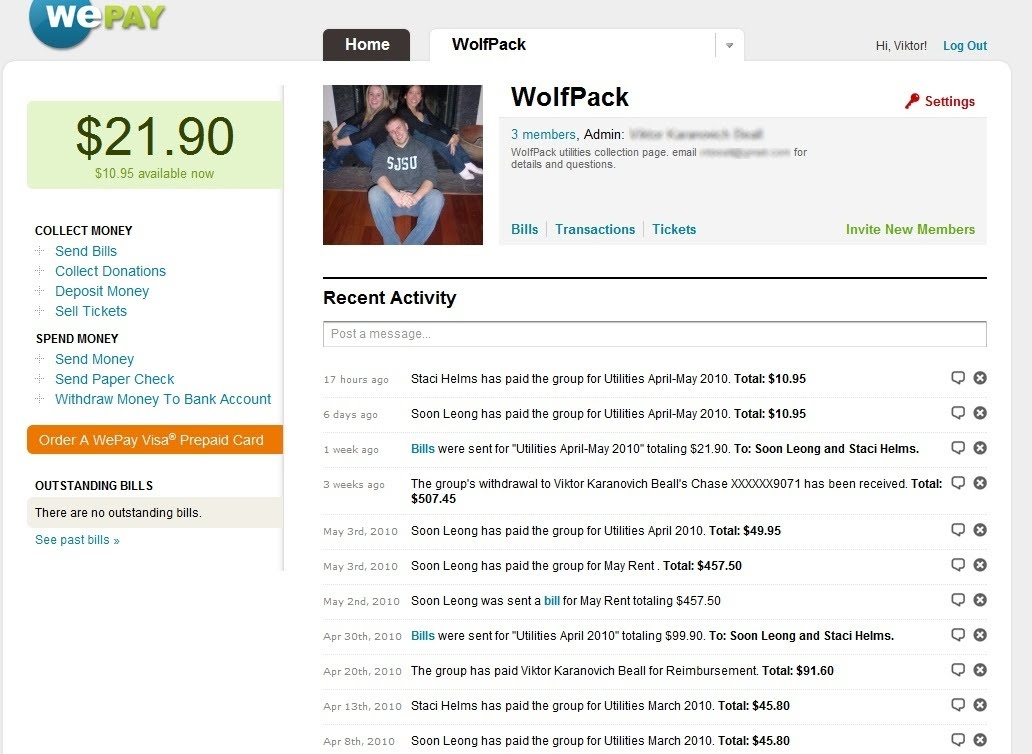The width and height of the screenshot is (1032, 754).
Task: Remove the May Rent $457.50 payment activity
Action: pos(980,565)
